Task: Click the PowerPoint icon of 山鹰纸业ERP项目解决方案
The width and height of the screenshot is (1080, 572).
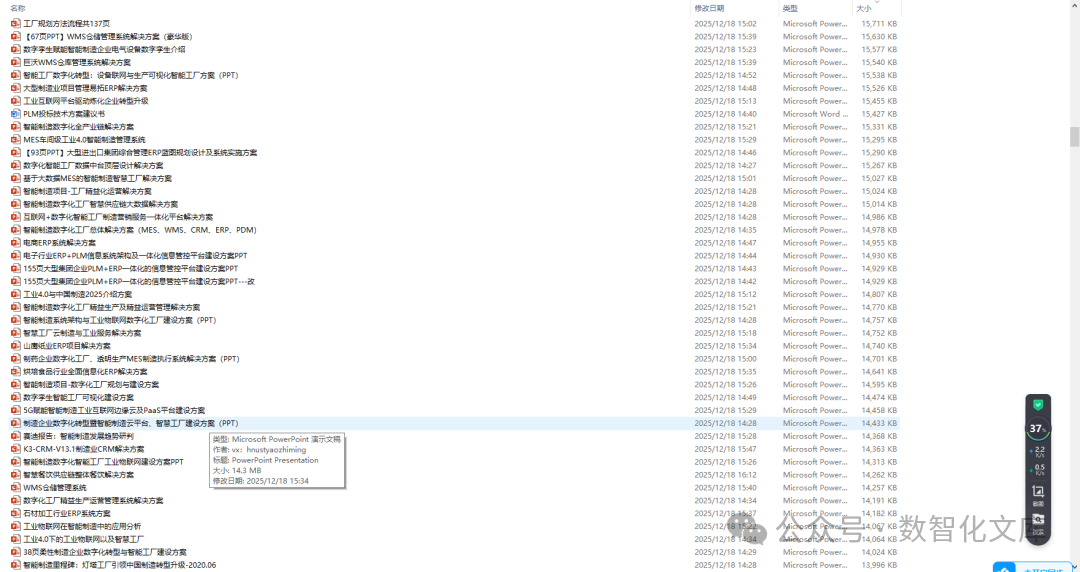Action: pyautogui.click(x=16, y=346)
